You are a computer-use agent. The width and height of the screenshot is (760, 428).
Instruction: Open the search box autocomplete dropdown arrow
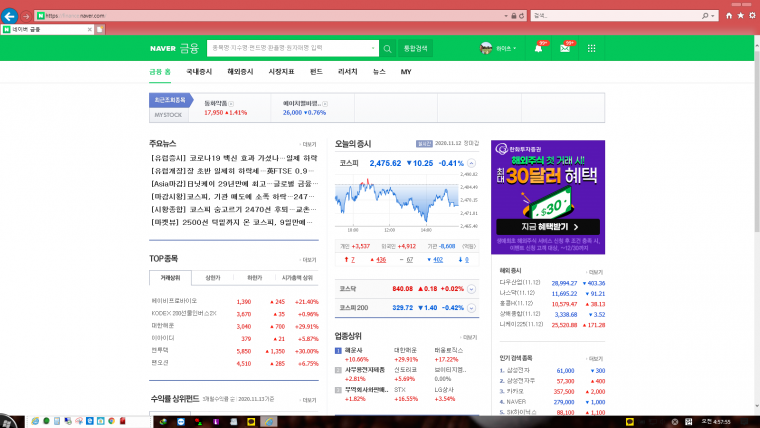373,48
